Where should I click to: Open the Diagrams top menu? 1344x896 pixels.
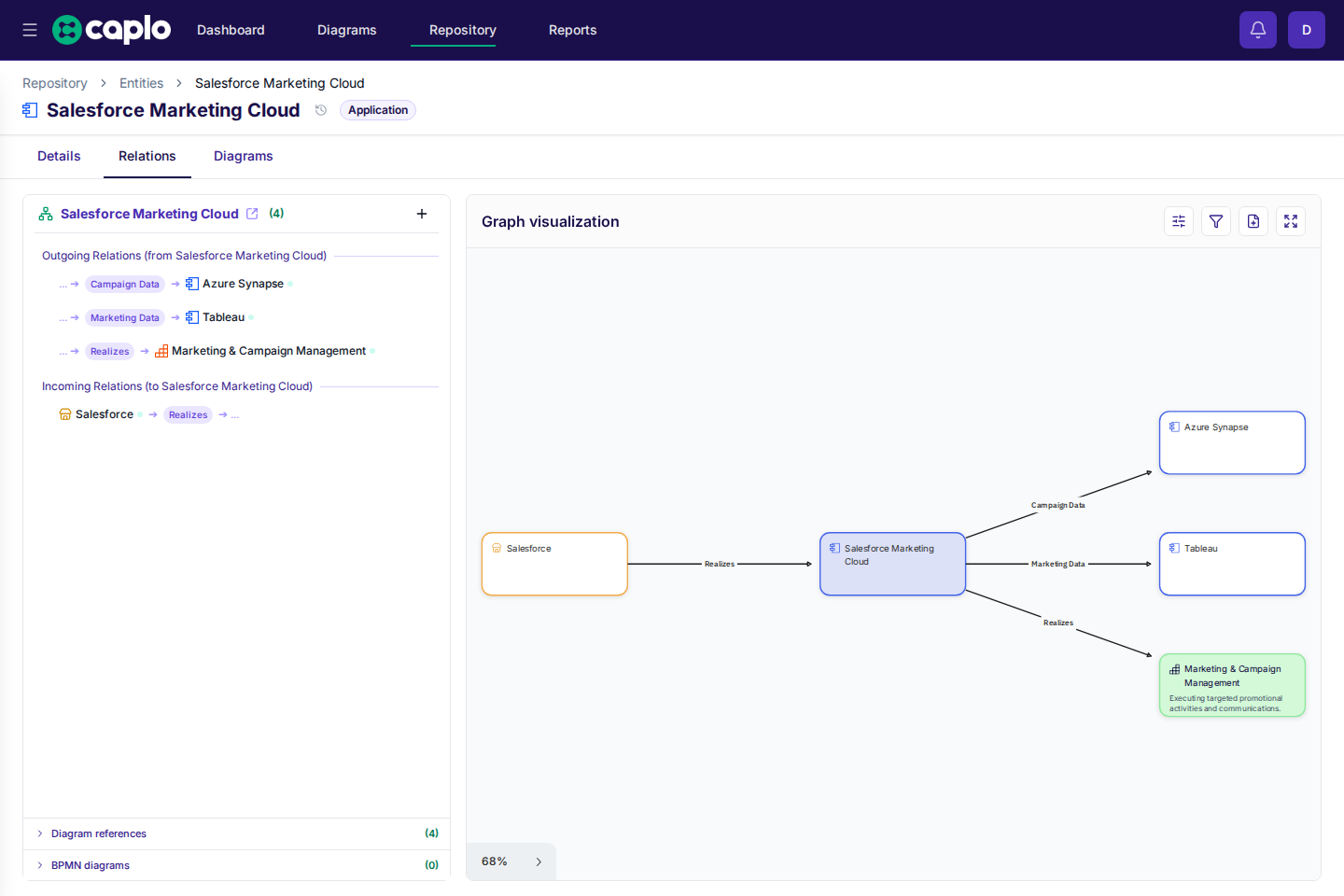347,30
